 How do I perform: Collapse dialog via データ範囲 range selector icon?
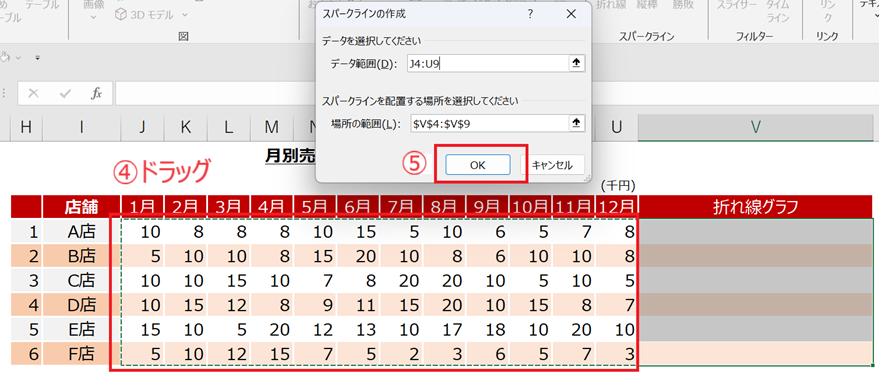point(575,64)
